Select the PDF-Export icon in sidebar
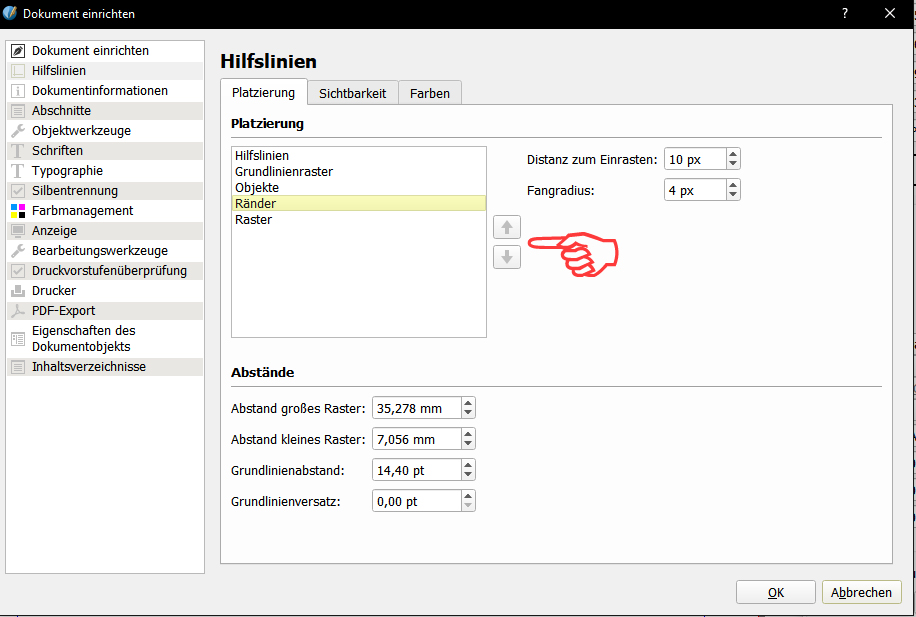This screenshot has height=617, width=916. coord(17,311)
